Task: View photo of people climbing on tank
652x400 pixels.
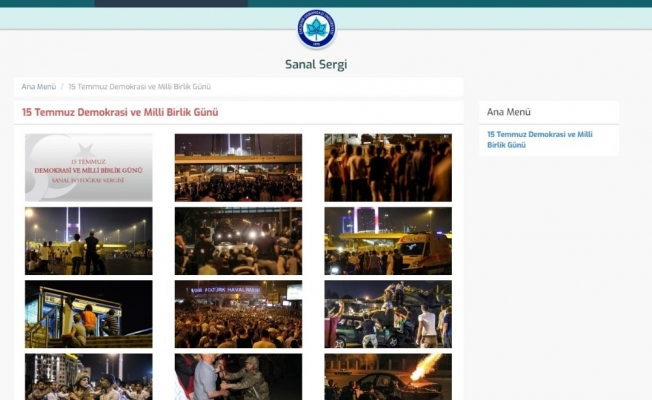Action: click(x=387, y=314)
